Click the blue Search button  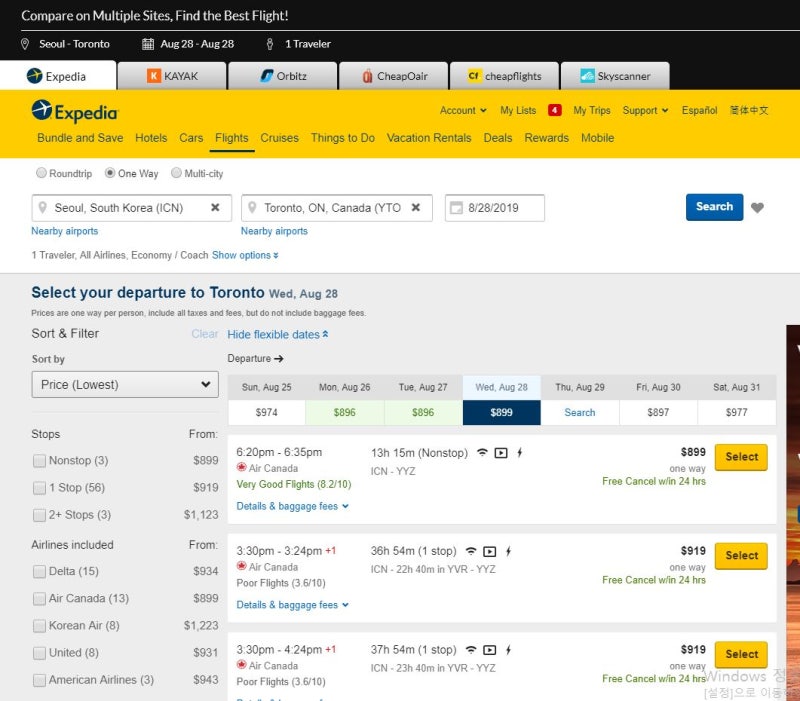714,207
